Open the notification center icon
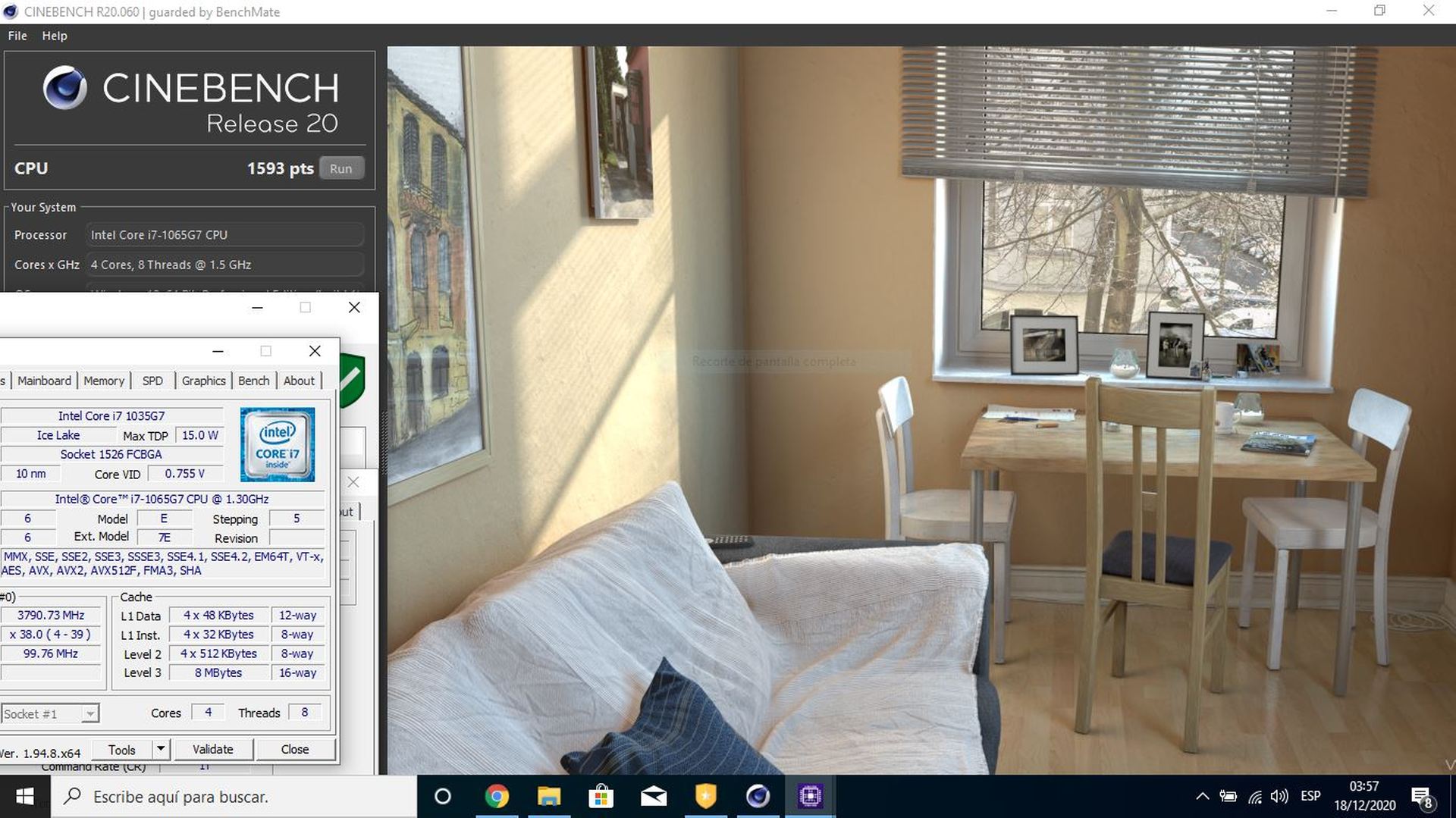Image resolution: width=1456 pixels, height=818 pixels. coord(1423,798)
